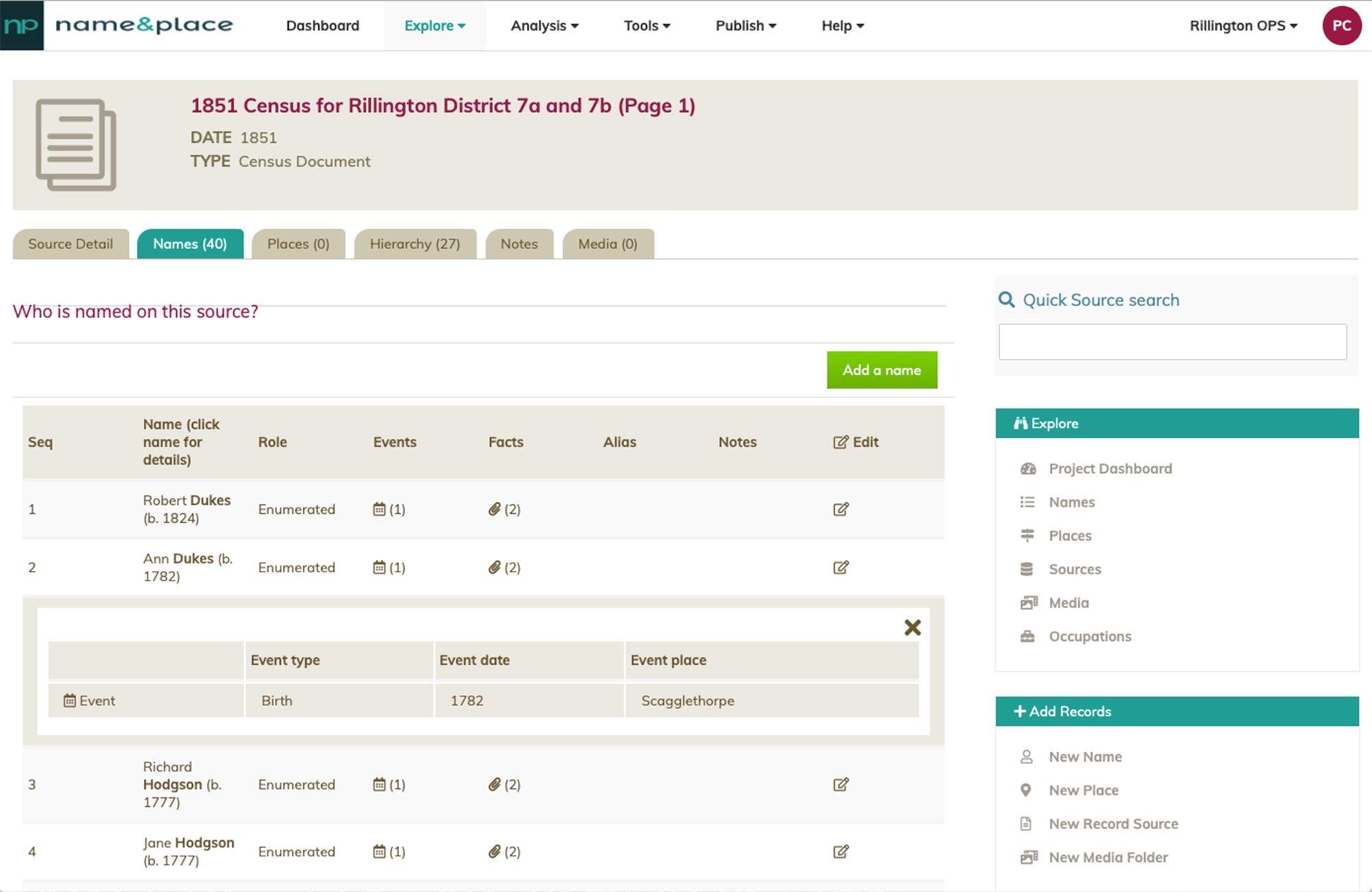This screenshot has height=892, width=1372.
Task: Click the Quick Source search magnifier icon
Action: pyautogui.click(x=1006, y=300)
